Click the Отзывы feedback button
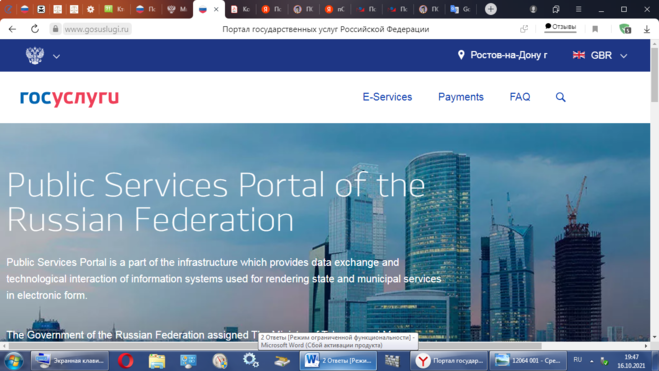The width and height of the screenshot is (659, 371). coord(560,27)
